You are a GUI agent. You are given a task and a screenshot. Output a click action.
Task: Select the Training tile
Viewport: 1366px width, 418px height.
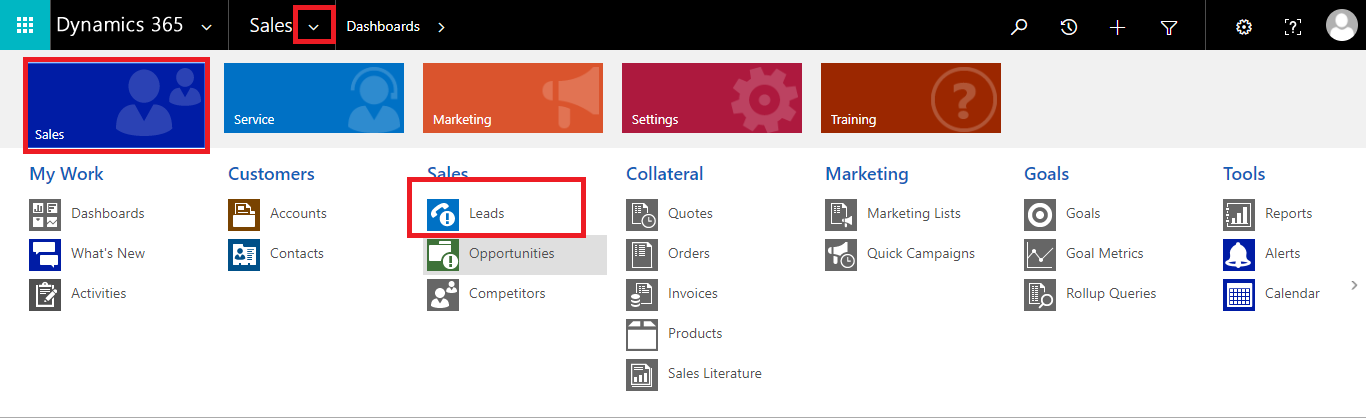(911, 98)
